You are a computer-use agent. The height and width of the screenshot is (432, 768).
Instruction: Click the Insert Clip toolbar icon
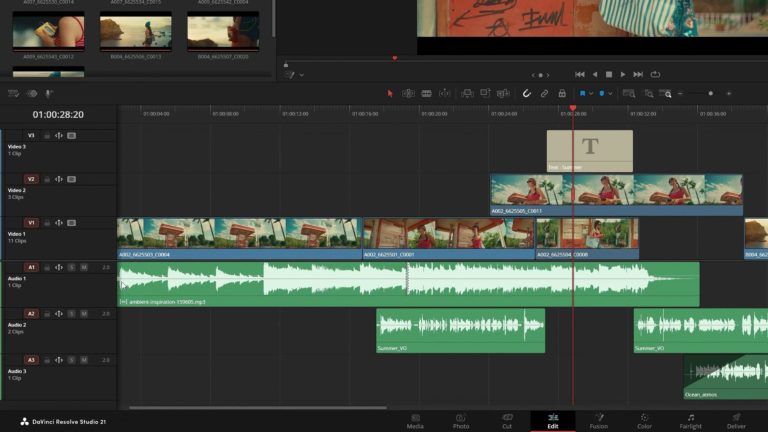tap(467, 94)
